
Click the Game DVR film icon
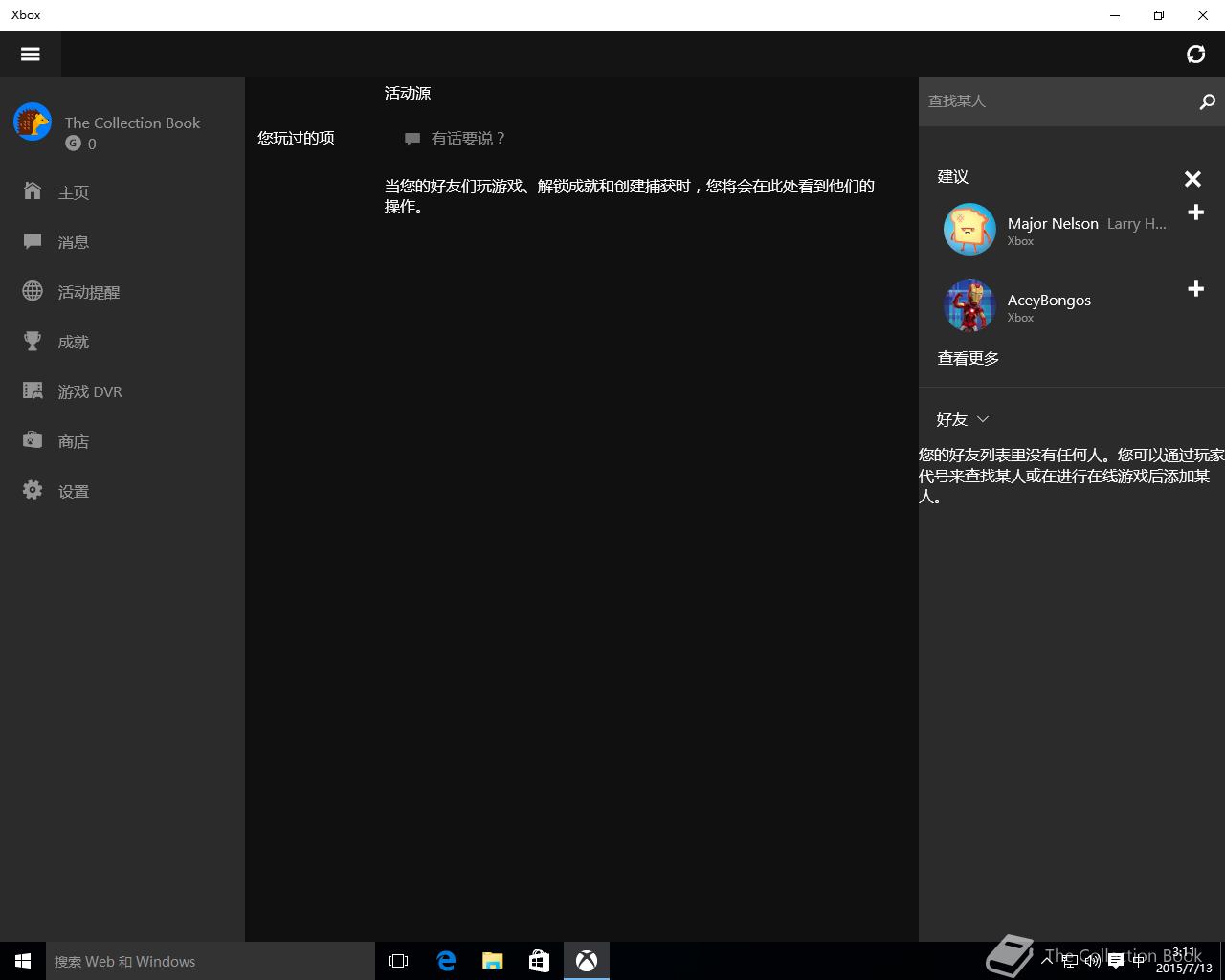coord(33,390)
